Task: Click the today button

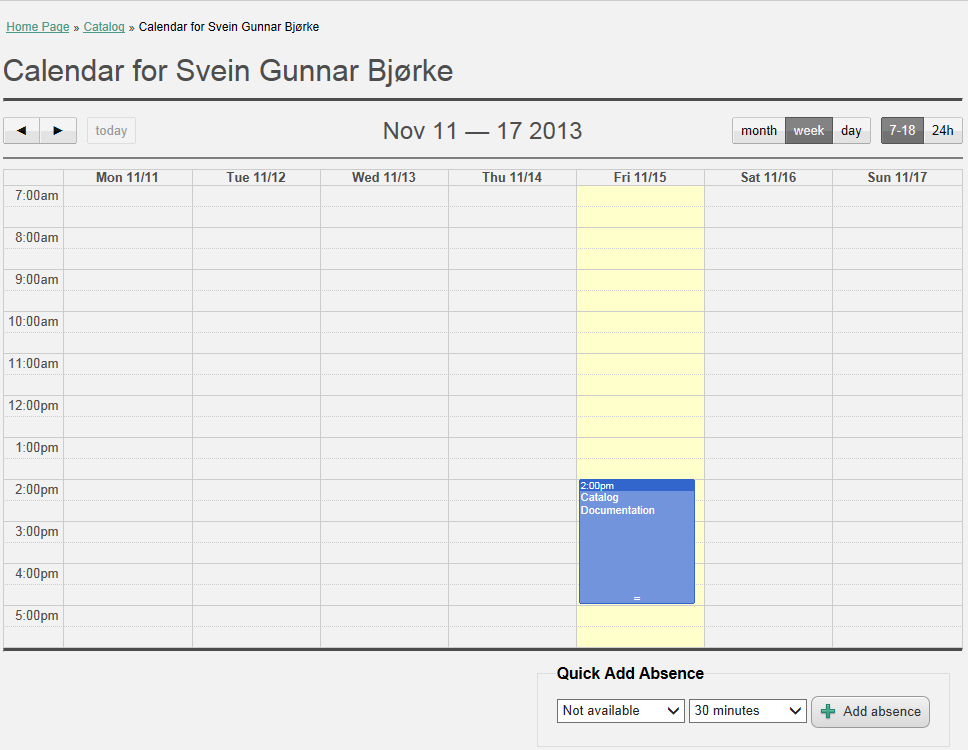Action: (x=111, y=131)
